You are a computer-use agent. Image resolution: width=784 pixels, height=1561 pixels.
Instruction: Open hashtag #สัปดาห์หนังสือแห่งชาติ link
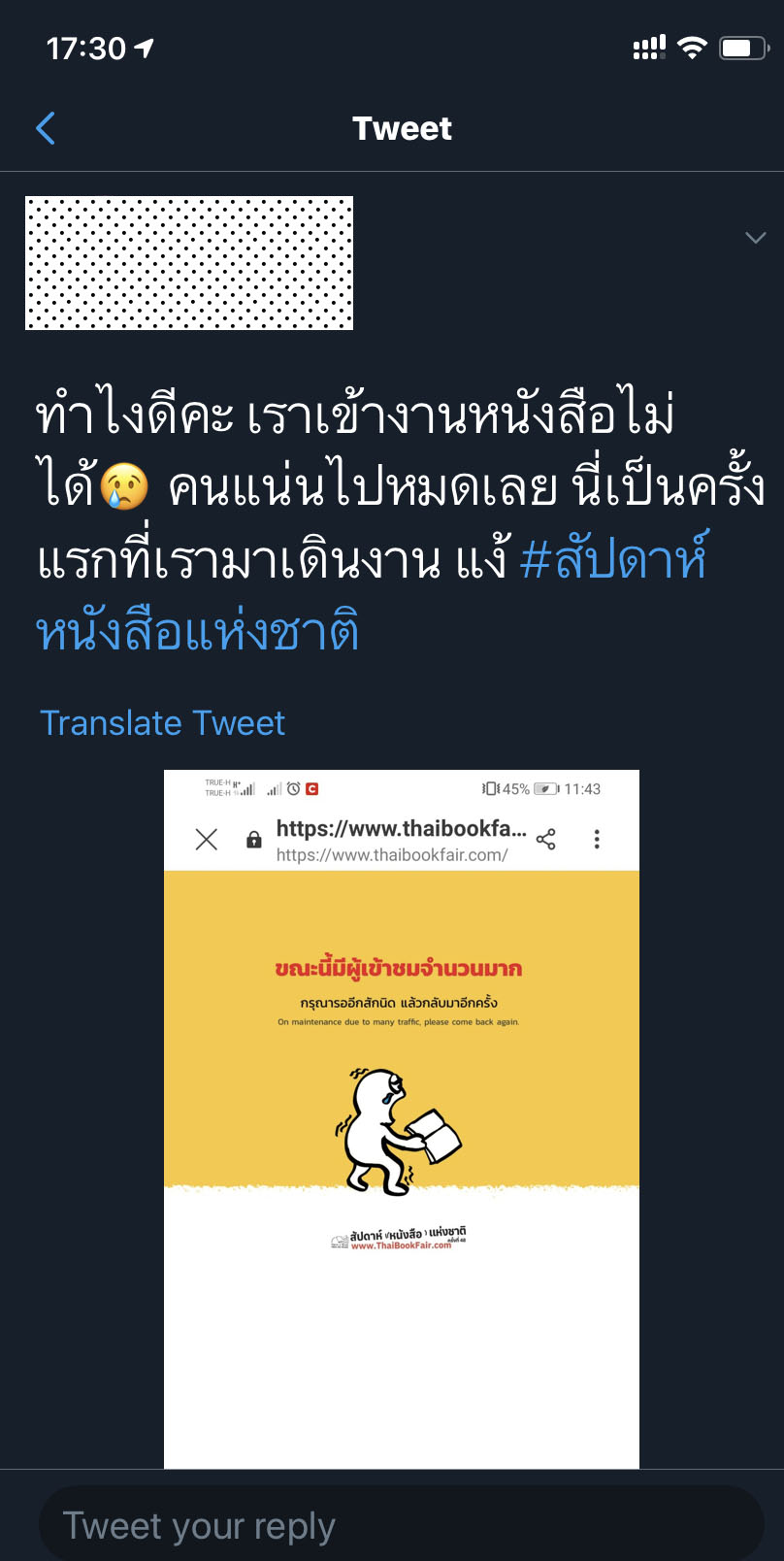373,595
